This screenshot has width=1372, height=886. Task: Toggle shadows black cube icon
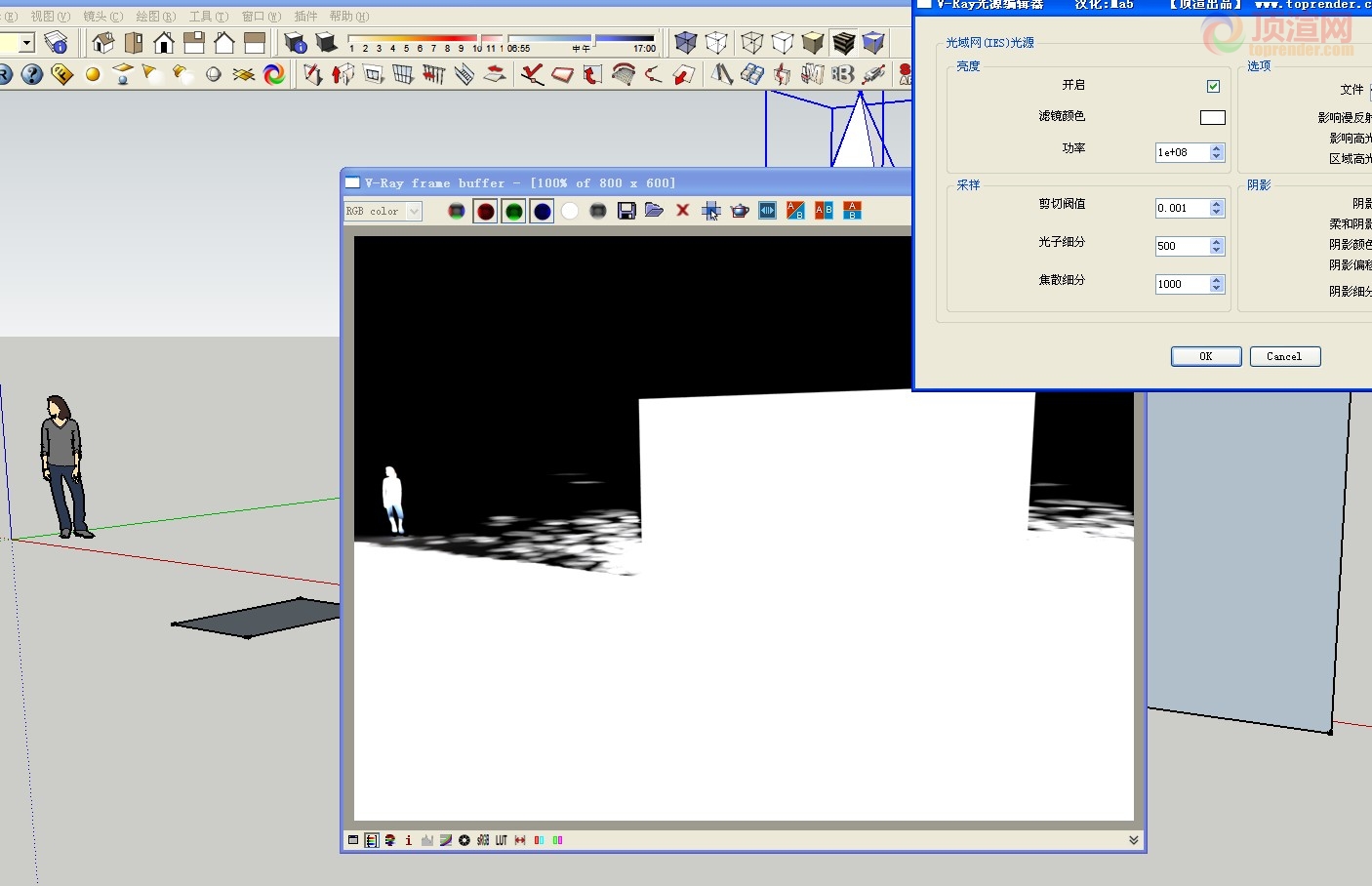click(x=327, y=43)
